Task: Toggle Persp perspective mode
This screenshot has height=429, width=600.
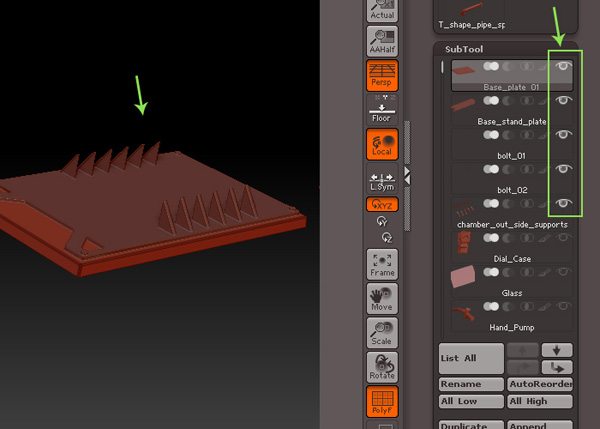Action: pyautogui.click(x=382, y=75)
